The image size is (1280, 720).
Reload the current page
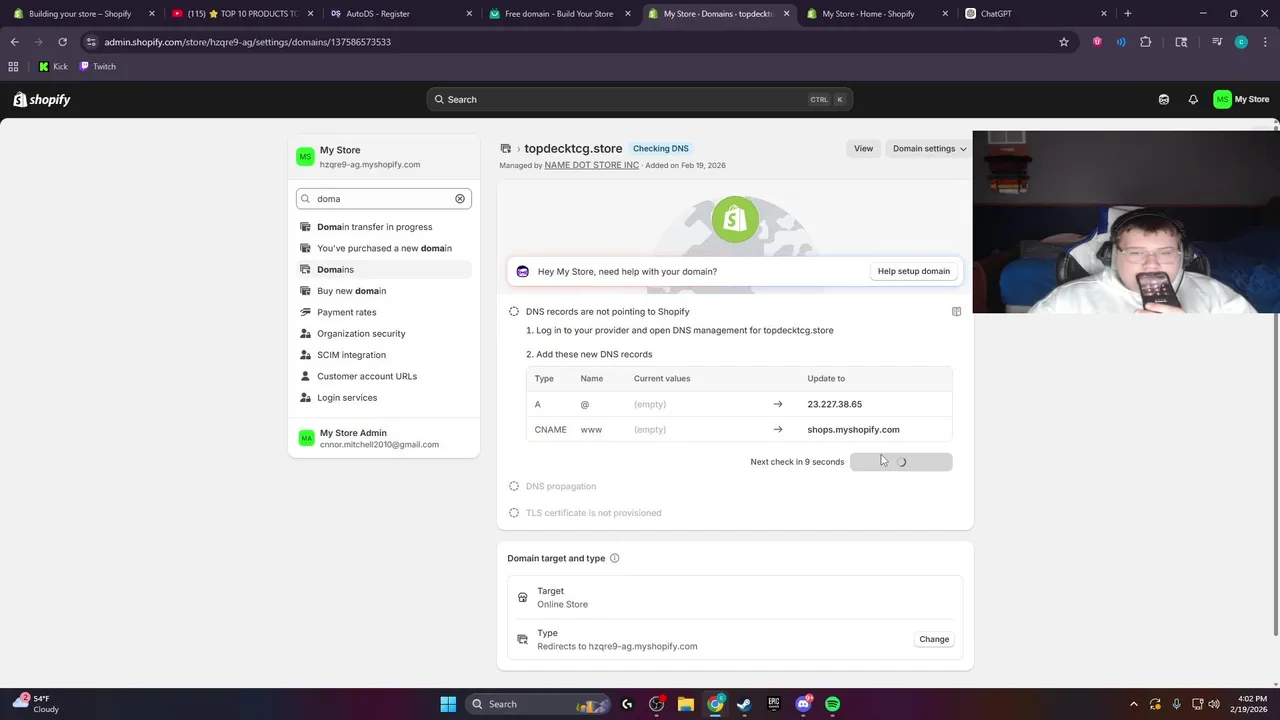click(x=62, y=42)
